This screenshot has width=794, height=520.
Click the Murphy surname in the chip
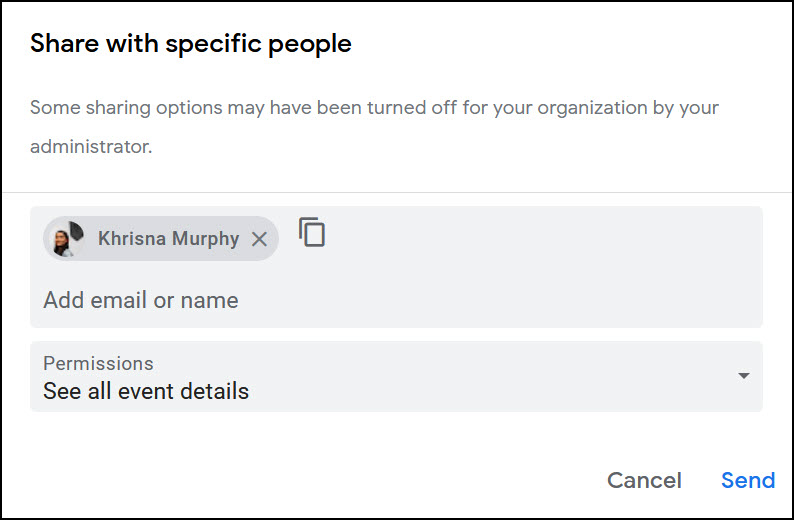point(205,239)
